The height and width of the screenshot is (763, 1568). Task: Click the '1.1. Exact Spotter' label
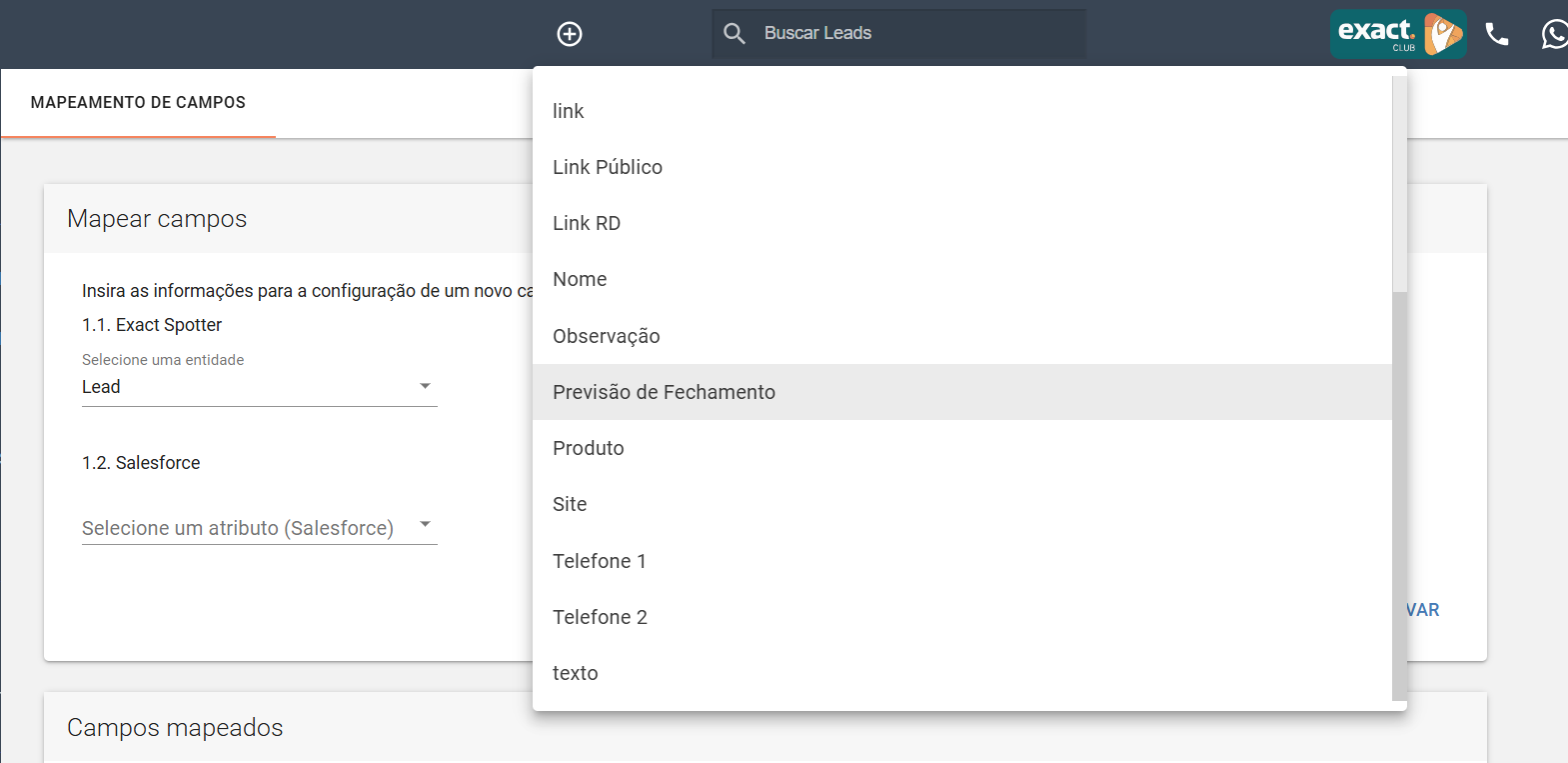(152, 325)
